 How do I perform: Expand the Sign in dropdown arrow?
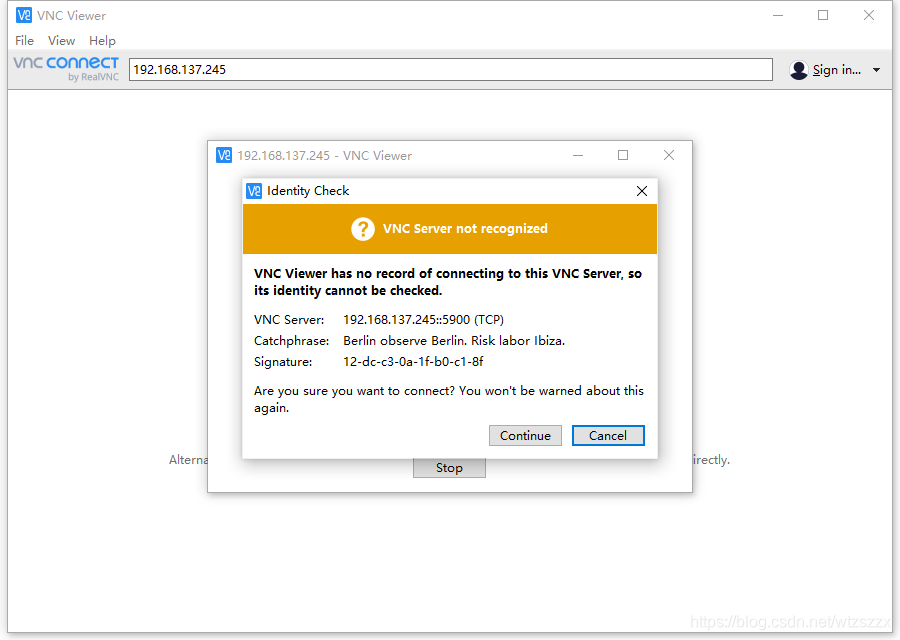tap(876, 70)
